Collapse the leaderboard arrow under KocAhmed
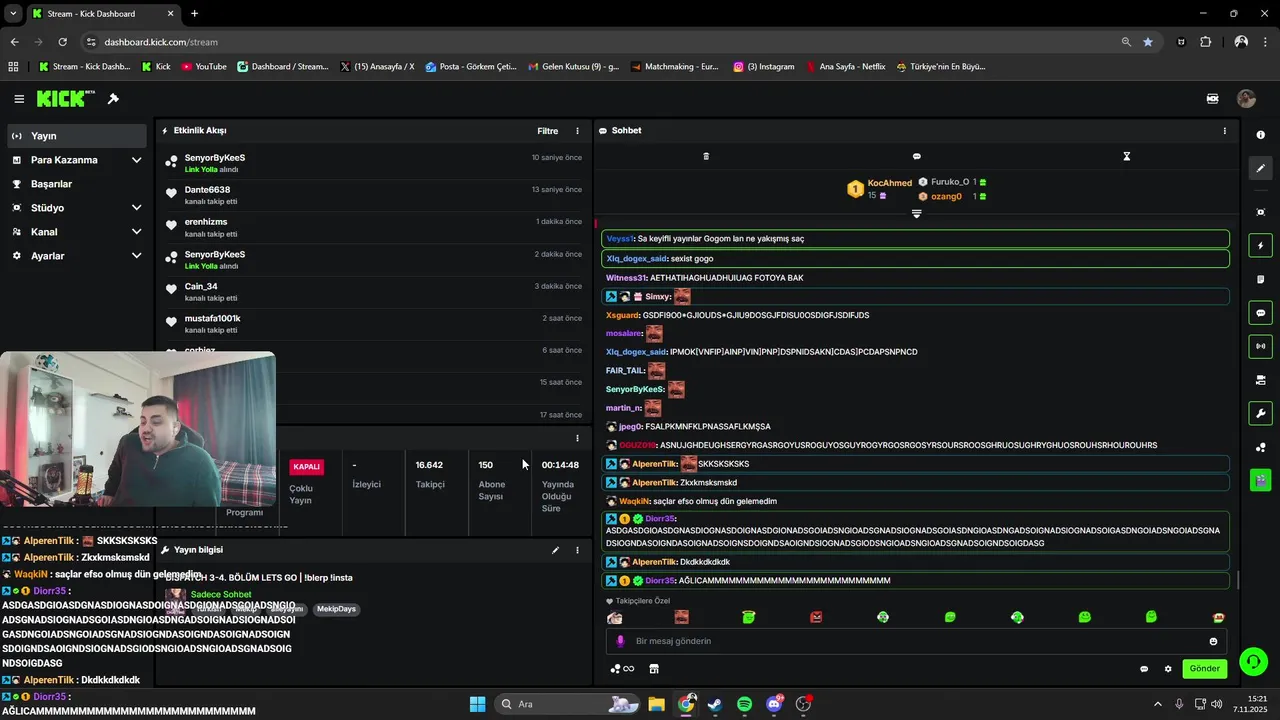Image resolution: width=1280 pixels, height=720 pixels. coord(916,214)
